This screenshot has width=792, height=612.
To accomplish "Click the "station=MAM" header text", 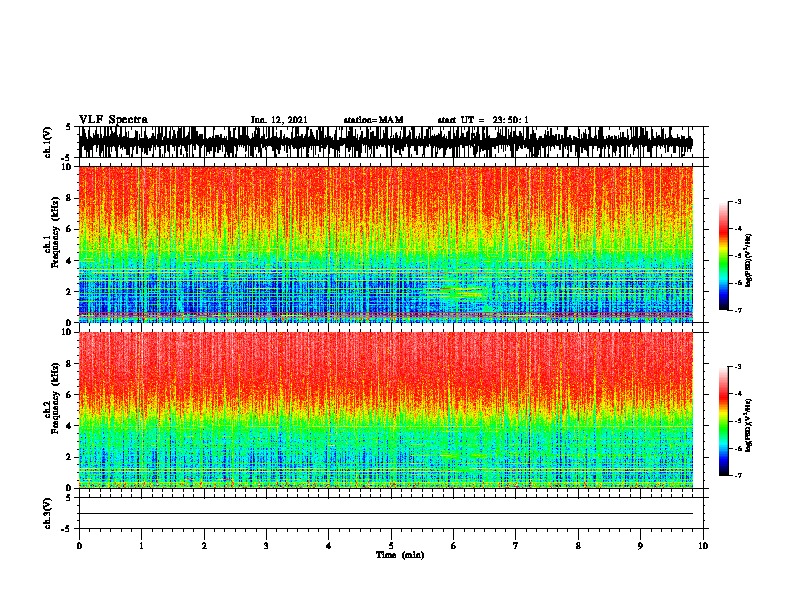I will pyautogui.click(x=373, y=120).
